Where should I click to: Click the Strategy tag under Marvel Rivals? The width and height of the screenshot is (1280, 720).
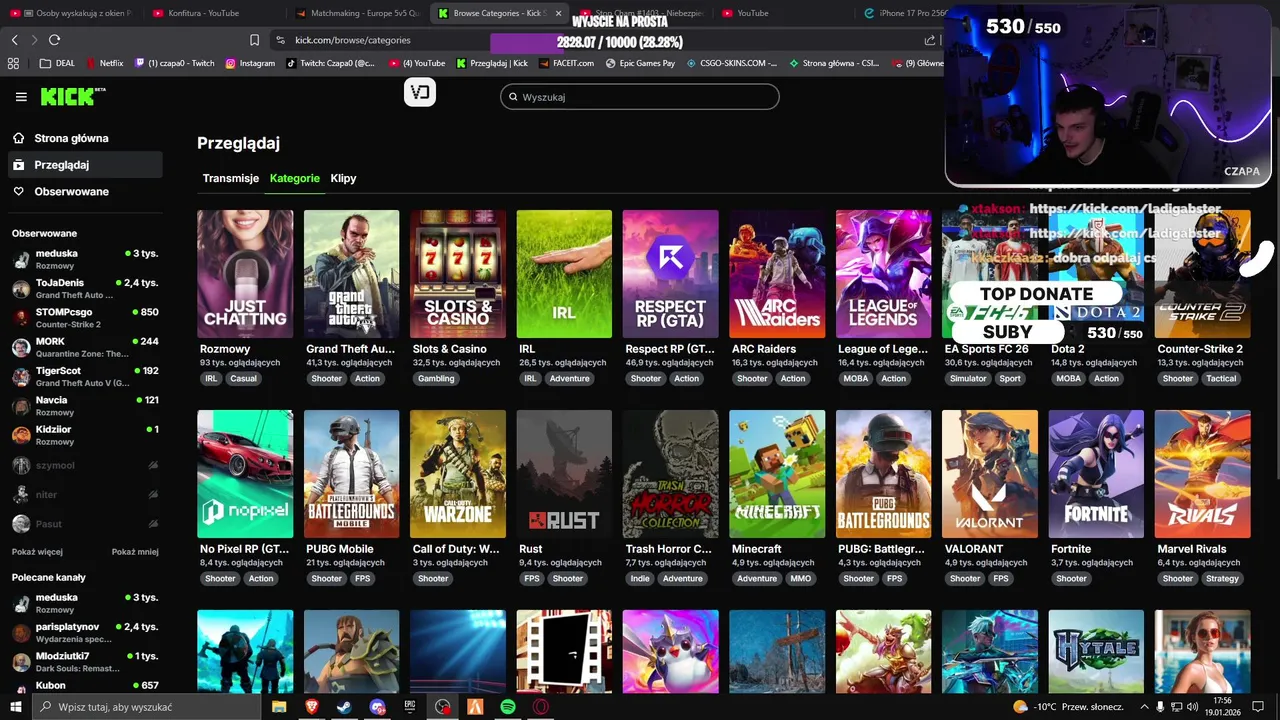click(1222, 579)
